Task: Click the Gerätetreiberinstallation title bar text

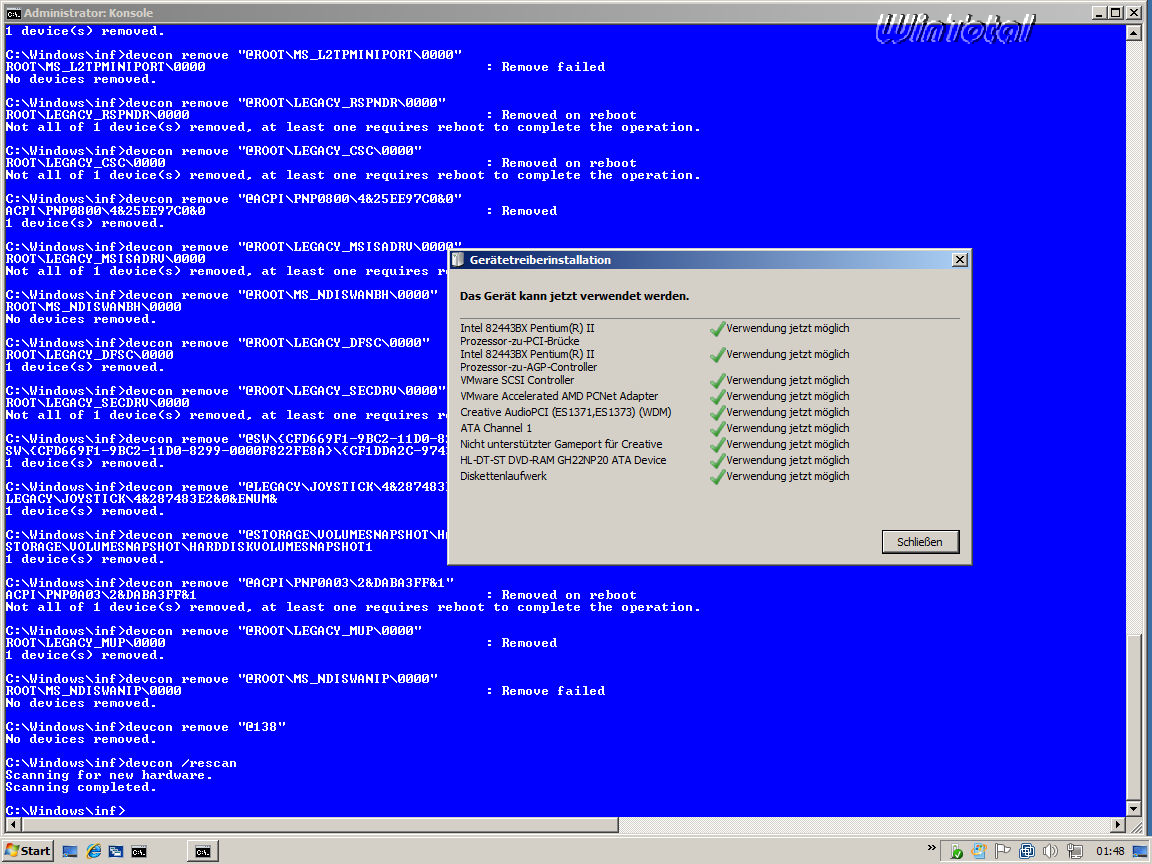Action: coord(540,260)
